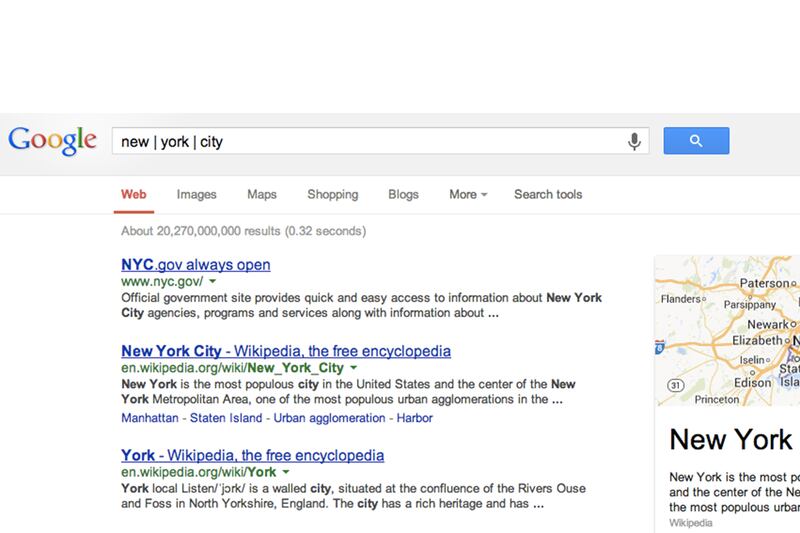Viewport: 800px width, 533px height.
Task: Open the New York City Wikipedia result
Action: point(285,351)
